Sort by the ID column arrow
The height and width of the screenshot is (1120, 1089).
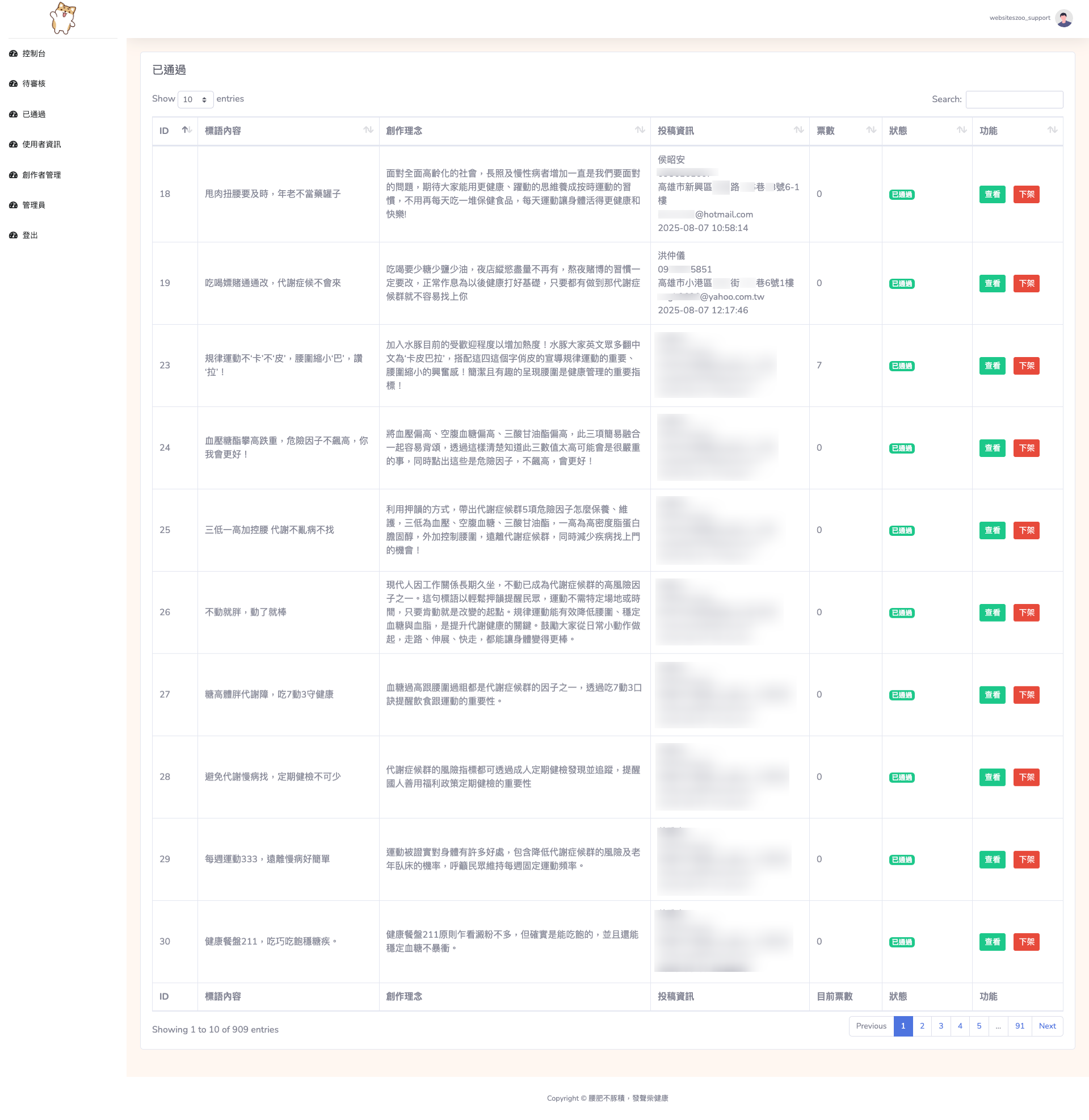(x=187, y=131)
